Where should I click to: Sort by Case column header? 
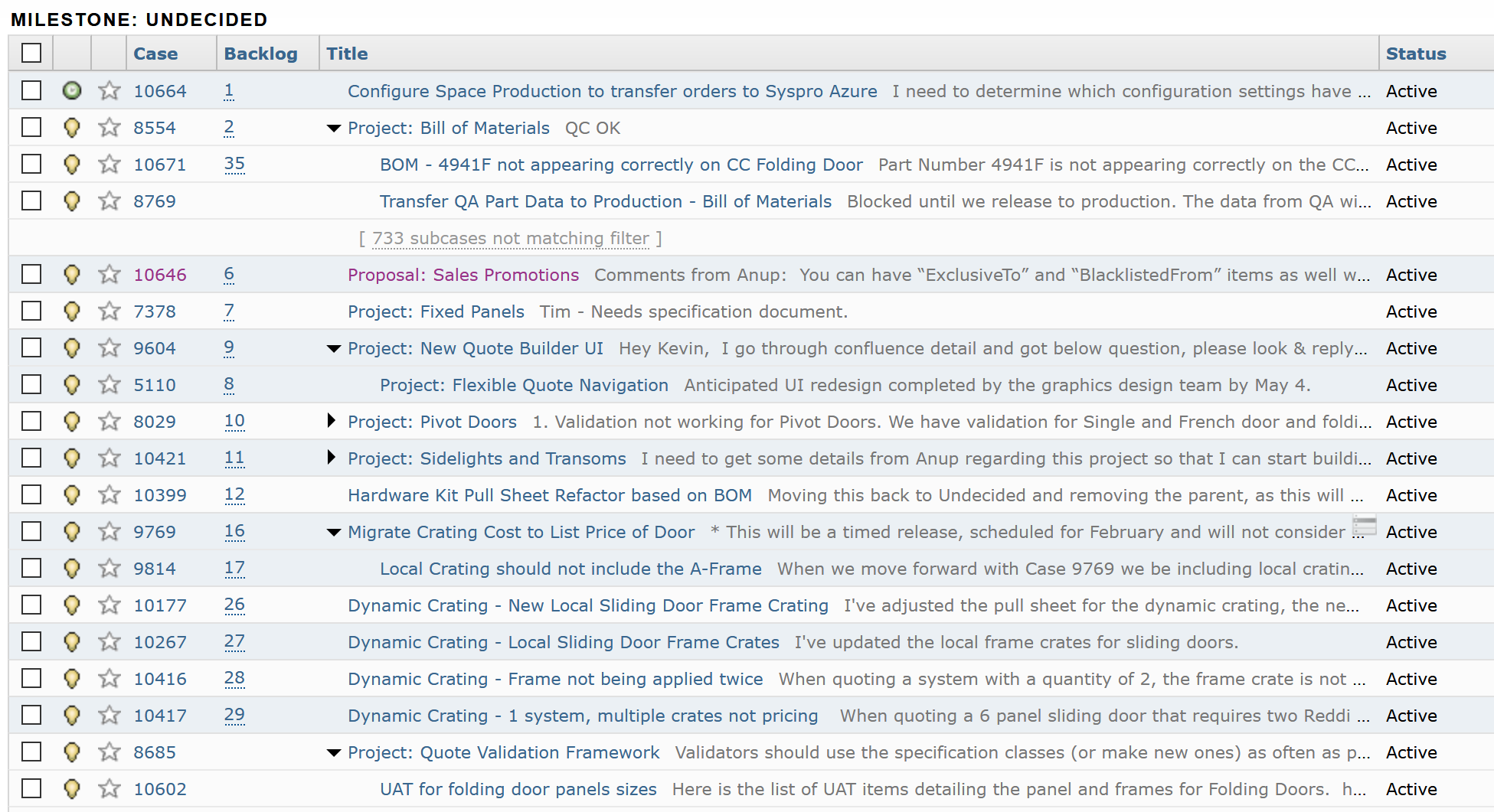(155, 54)
